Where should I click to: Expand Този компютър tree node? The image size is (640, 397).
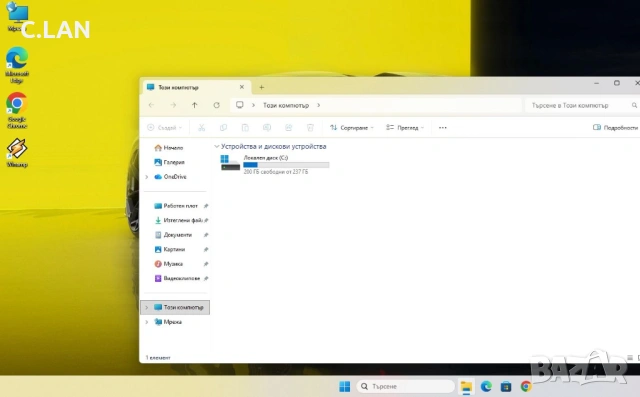147,307
